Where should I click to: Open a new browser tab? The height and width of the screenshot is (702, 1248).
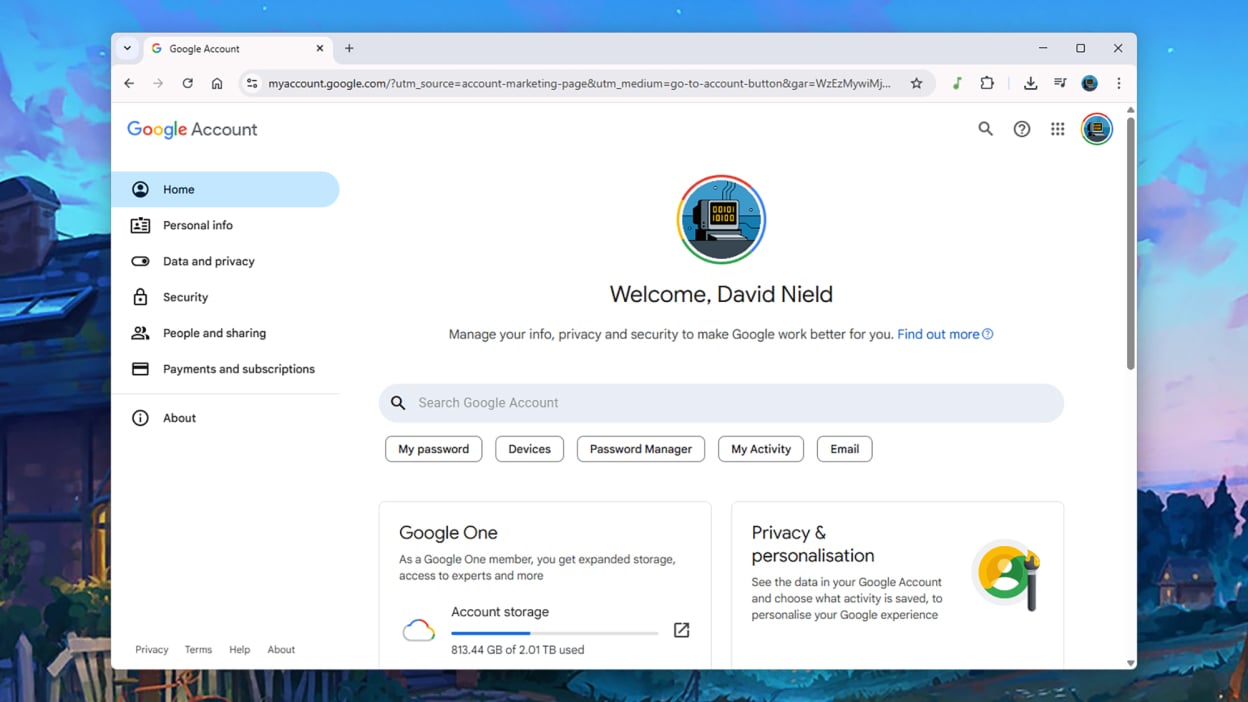tap(349, 48)
